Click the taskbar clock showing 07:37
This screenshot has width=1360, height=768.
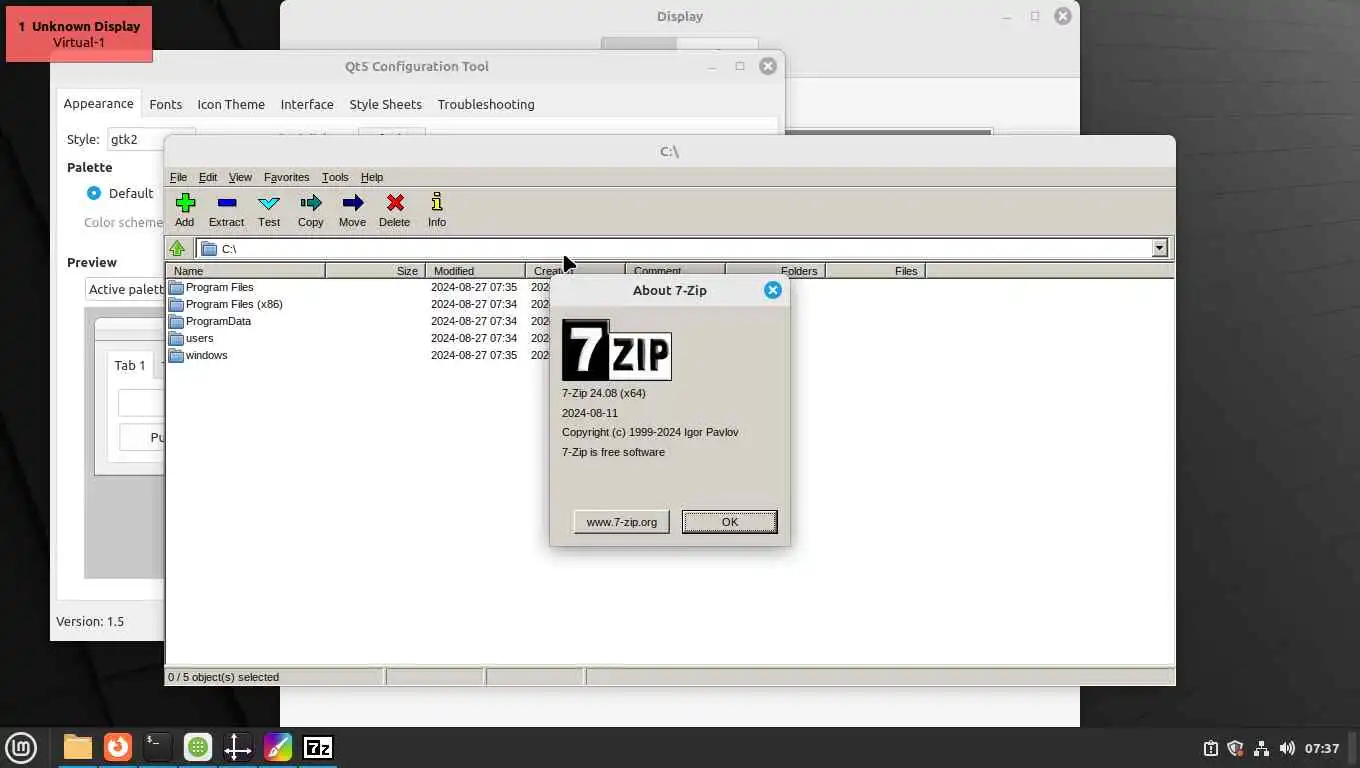click(1322, 748)
